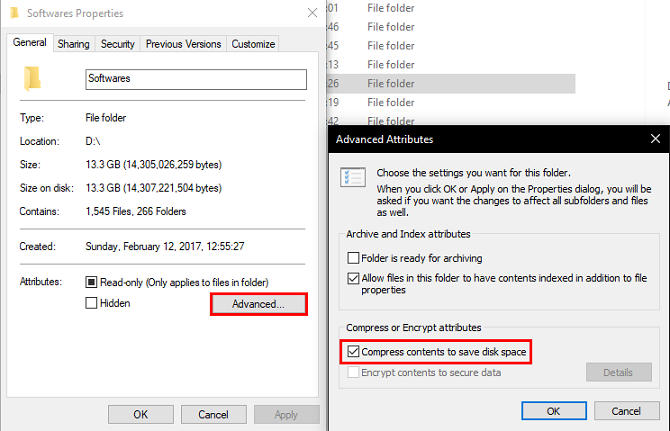Image resolution: width=670 pixels, height=431 pixels.
Task: Enable the Hidden attribute checkbox
Action: click(91, 303)
